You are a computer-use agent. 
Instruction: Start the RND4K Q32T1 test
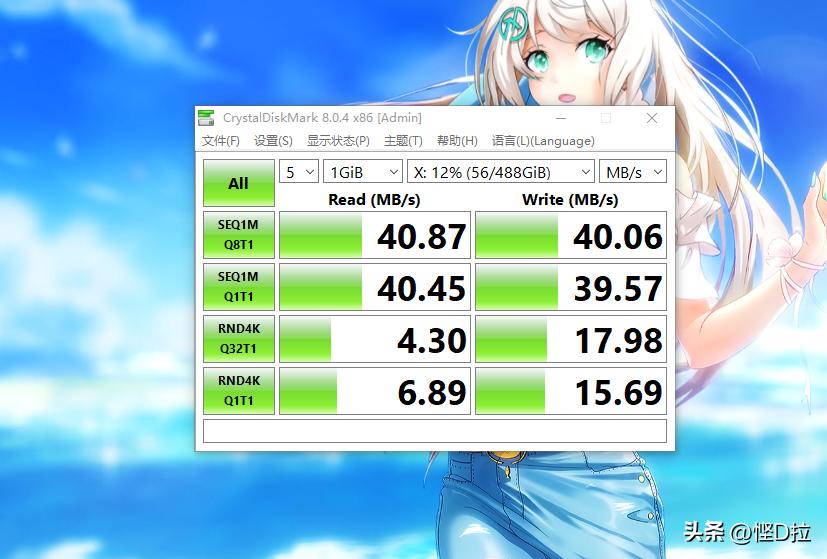pyautogui.click(x=238, y=339)
